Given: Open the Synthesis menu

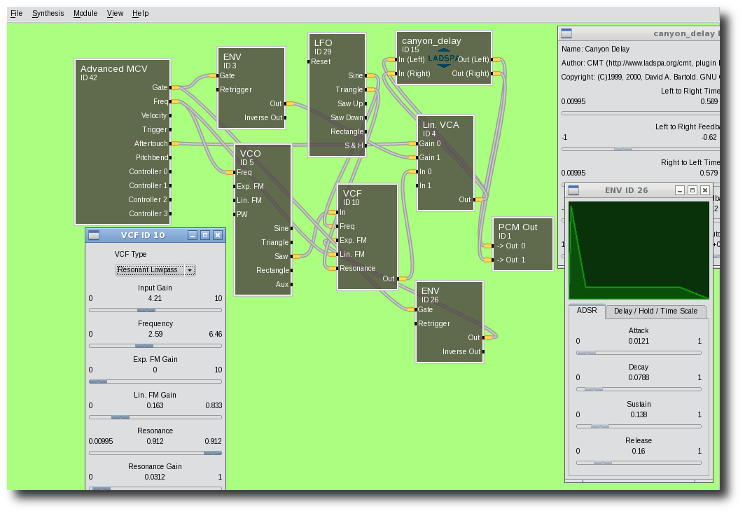Looking at the screenshot, I should pyautogui.click(x=48, y=13).
